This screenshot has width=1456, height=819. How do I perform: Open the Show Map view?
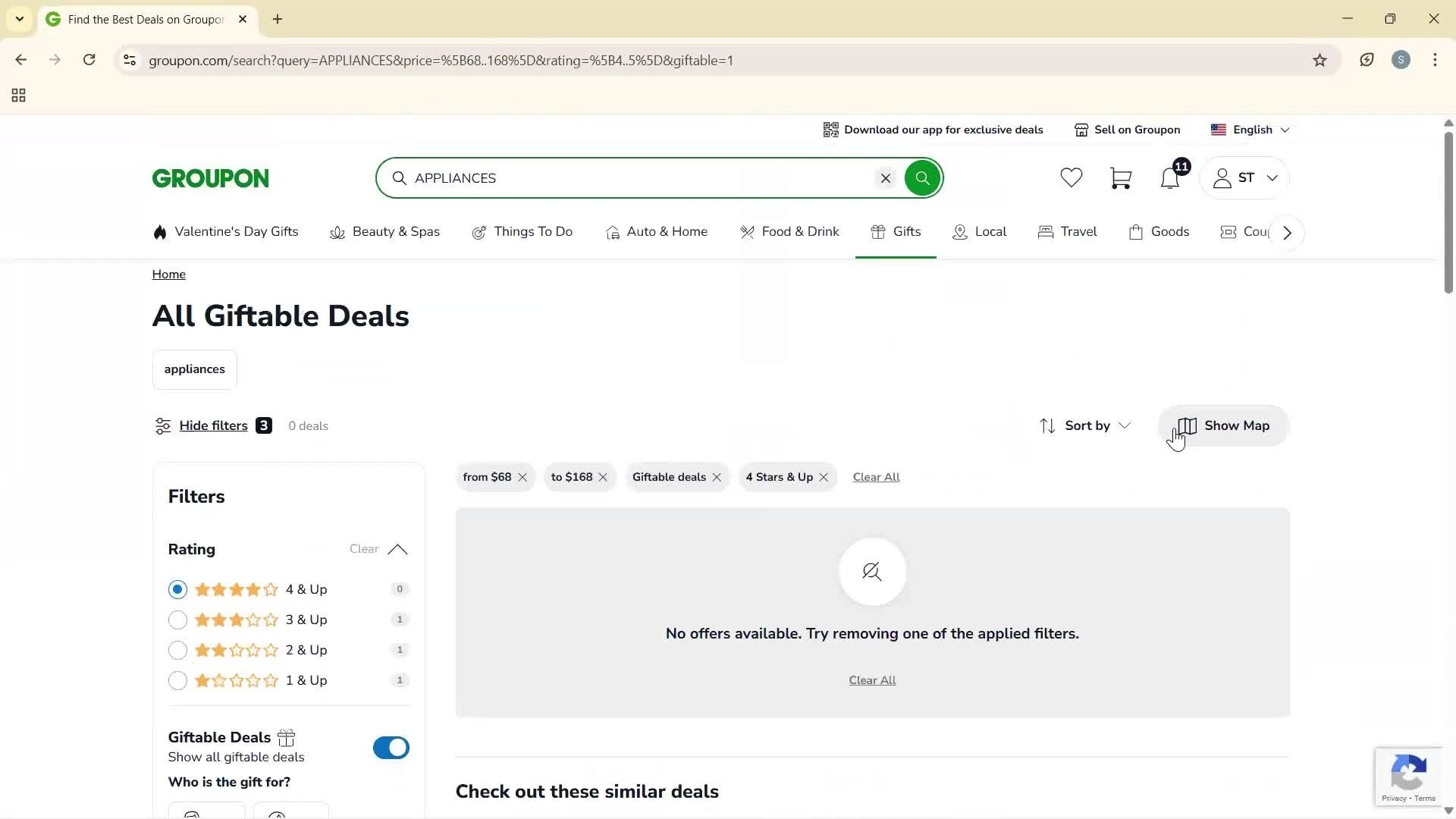point(1222,425)
